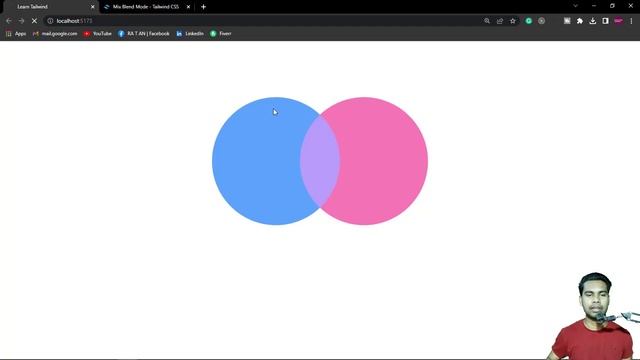Click the purple overlap of the circles

click(x=320, y=161)
